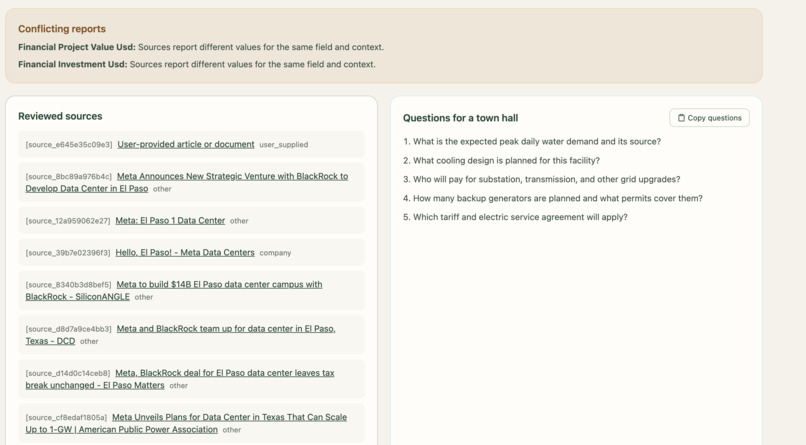The width and height of the screenshot is (806, 445).
Task: Open User-provided article or document link
Action: click(x=186, y=144)
